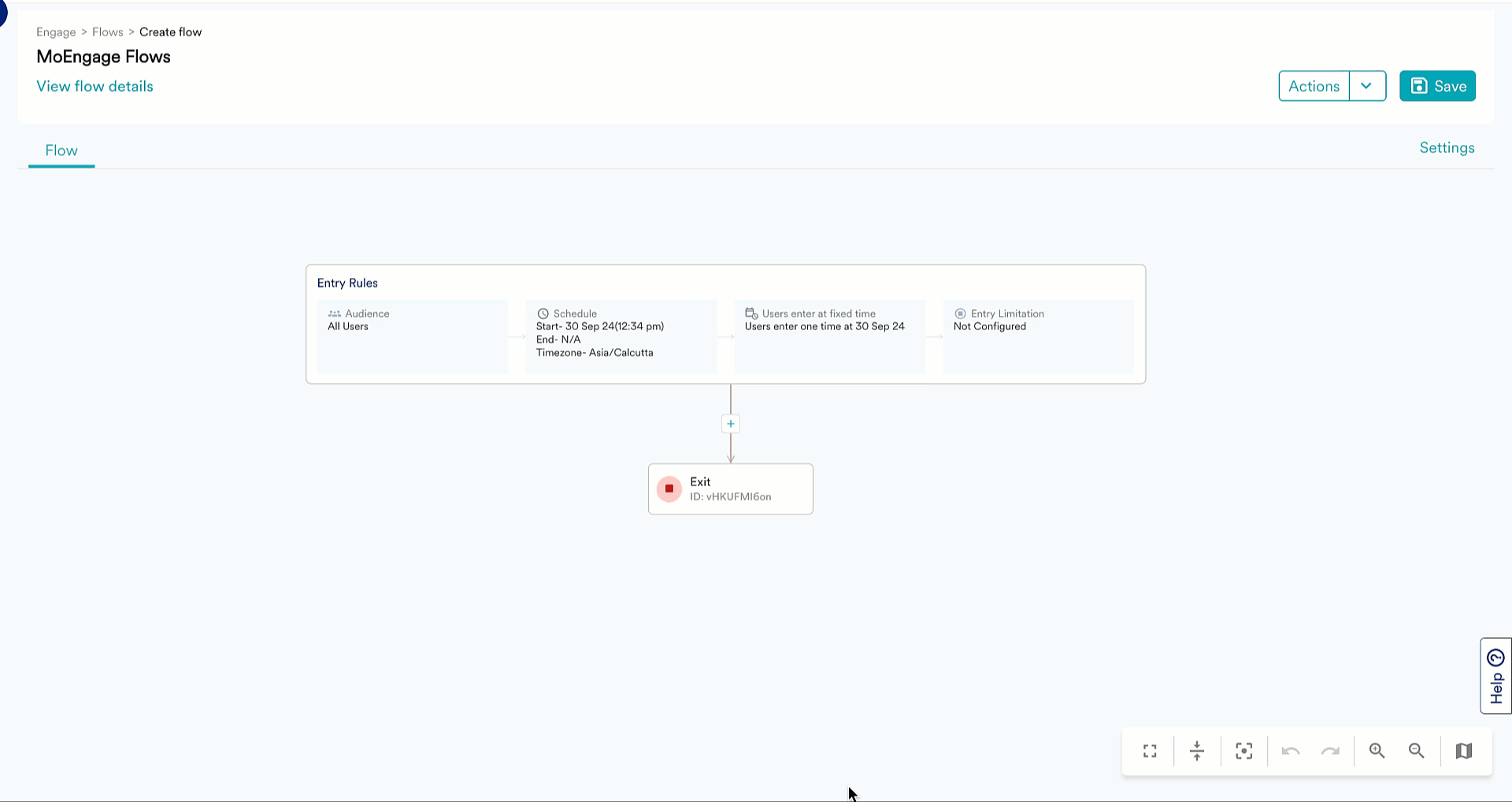
Task: Click the Entry Limitation icon
Action: [960, 314]
